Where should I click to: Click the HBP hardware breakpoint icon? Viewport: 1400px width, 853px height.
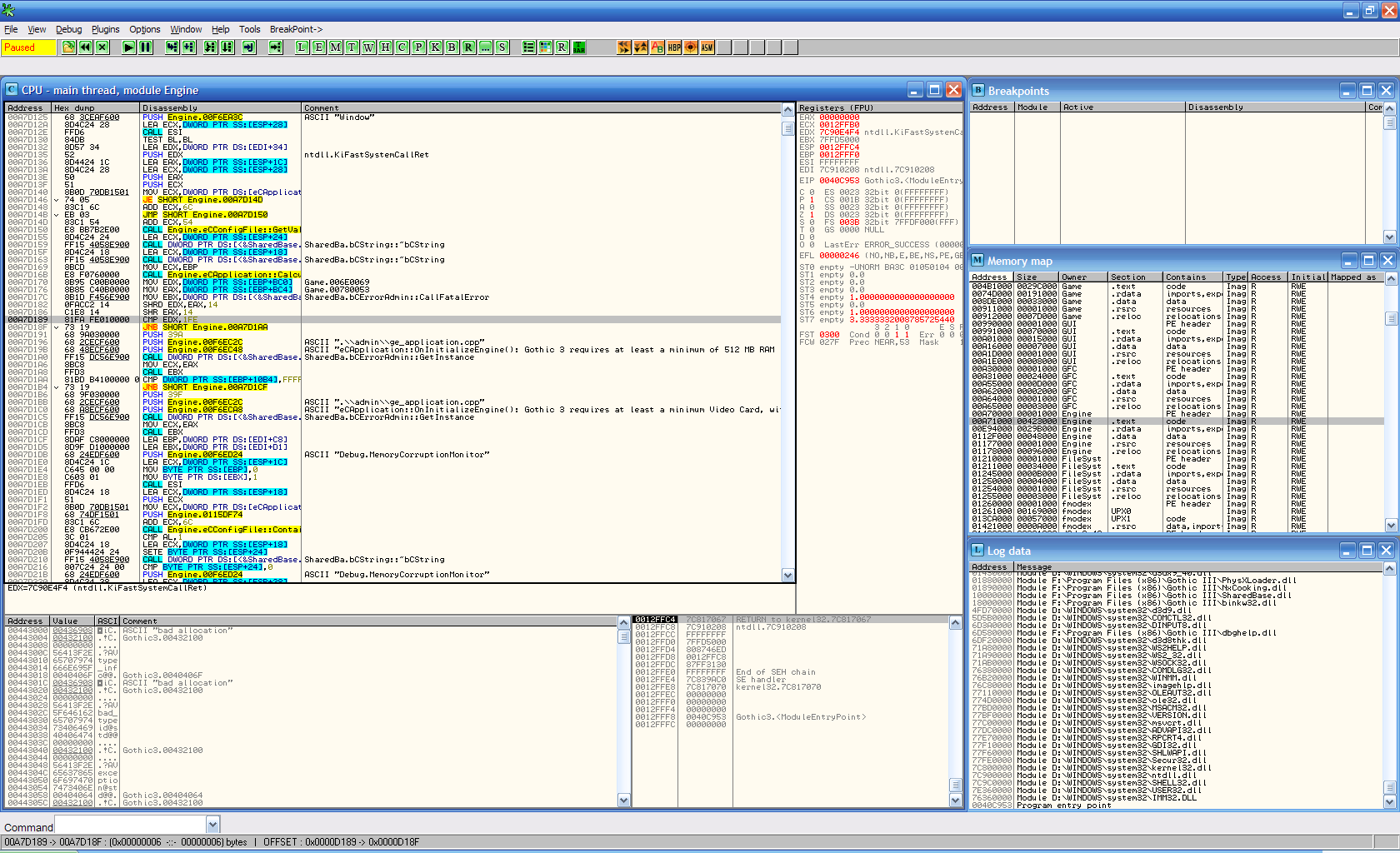[x=674, y=47]
